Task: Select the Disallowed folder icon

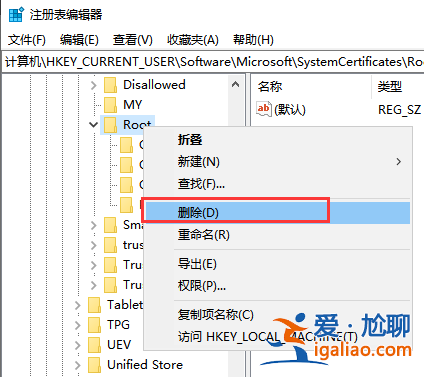Action: pyautogui.click(x=110, y=85)
